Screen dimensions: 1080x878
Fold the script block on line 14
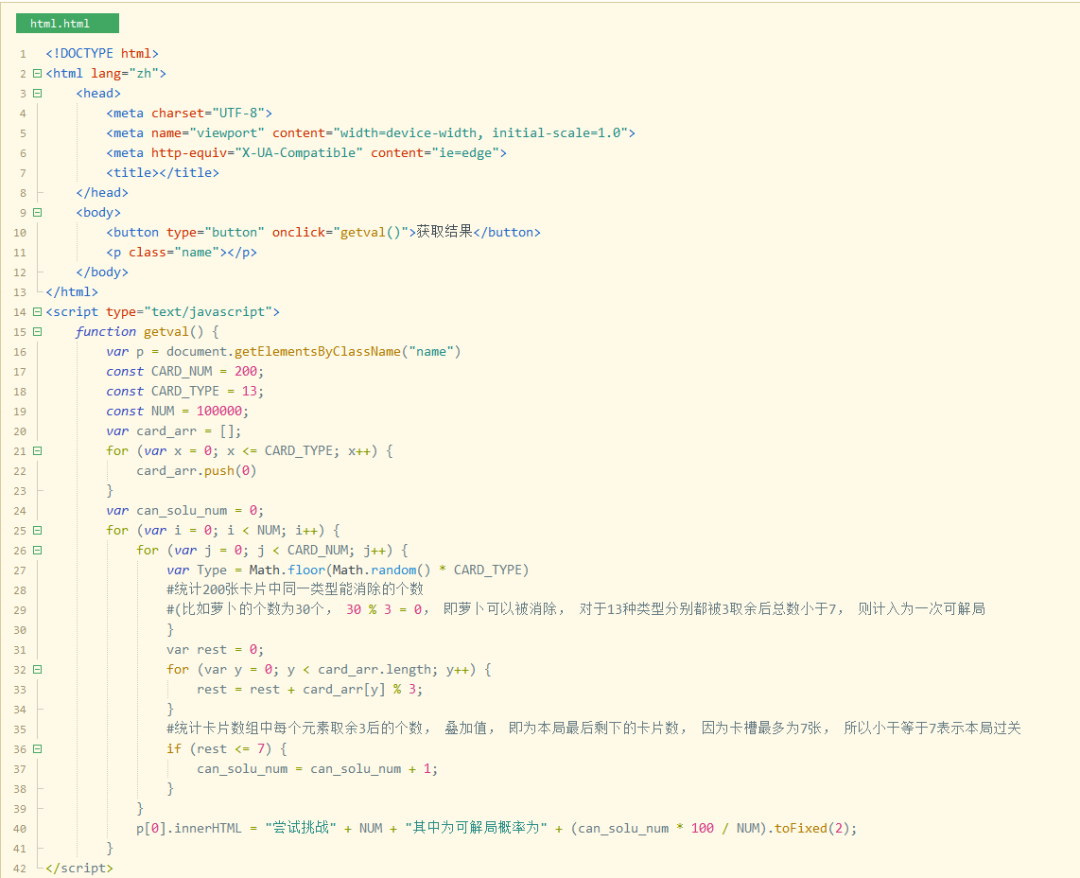(37, 312)
